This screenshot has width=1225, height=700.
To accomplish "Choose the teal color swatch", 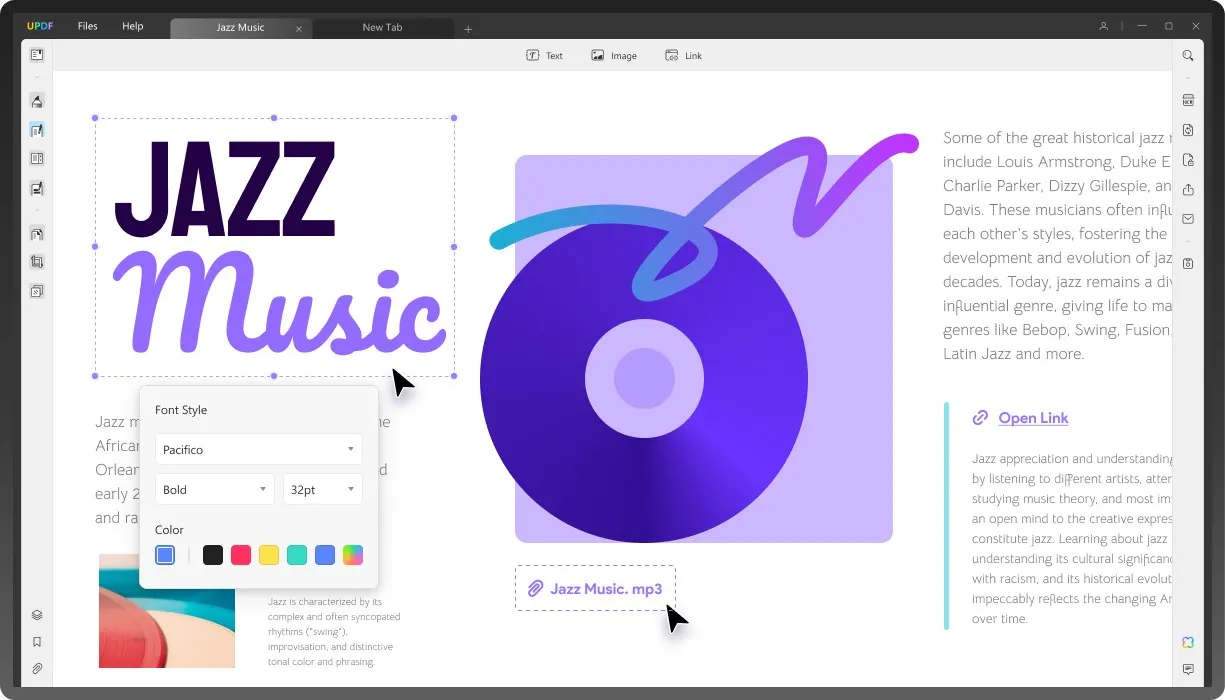I will (x=297, y=555).
